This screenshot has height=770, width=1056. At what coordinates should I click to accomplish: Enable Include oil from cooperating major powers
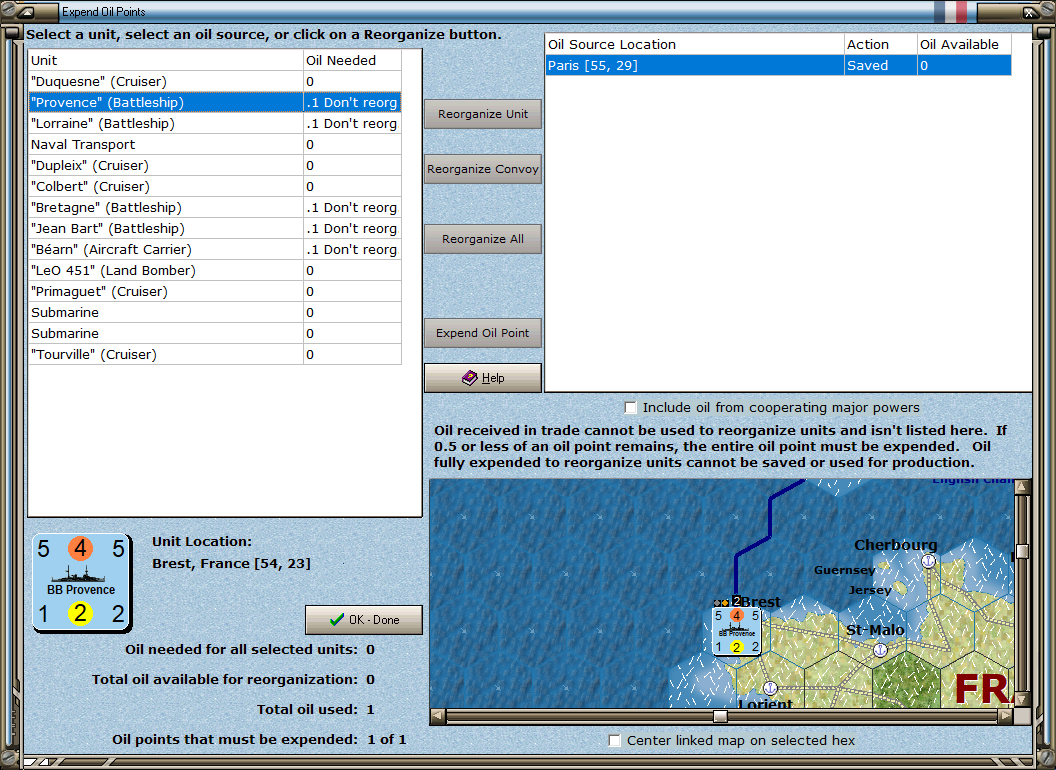pyautogui.click(x=630, y=408)
